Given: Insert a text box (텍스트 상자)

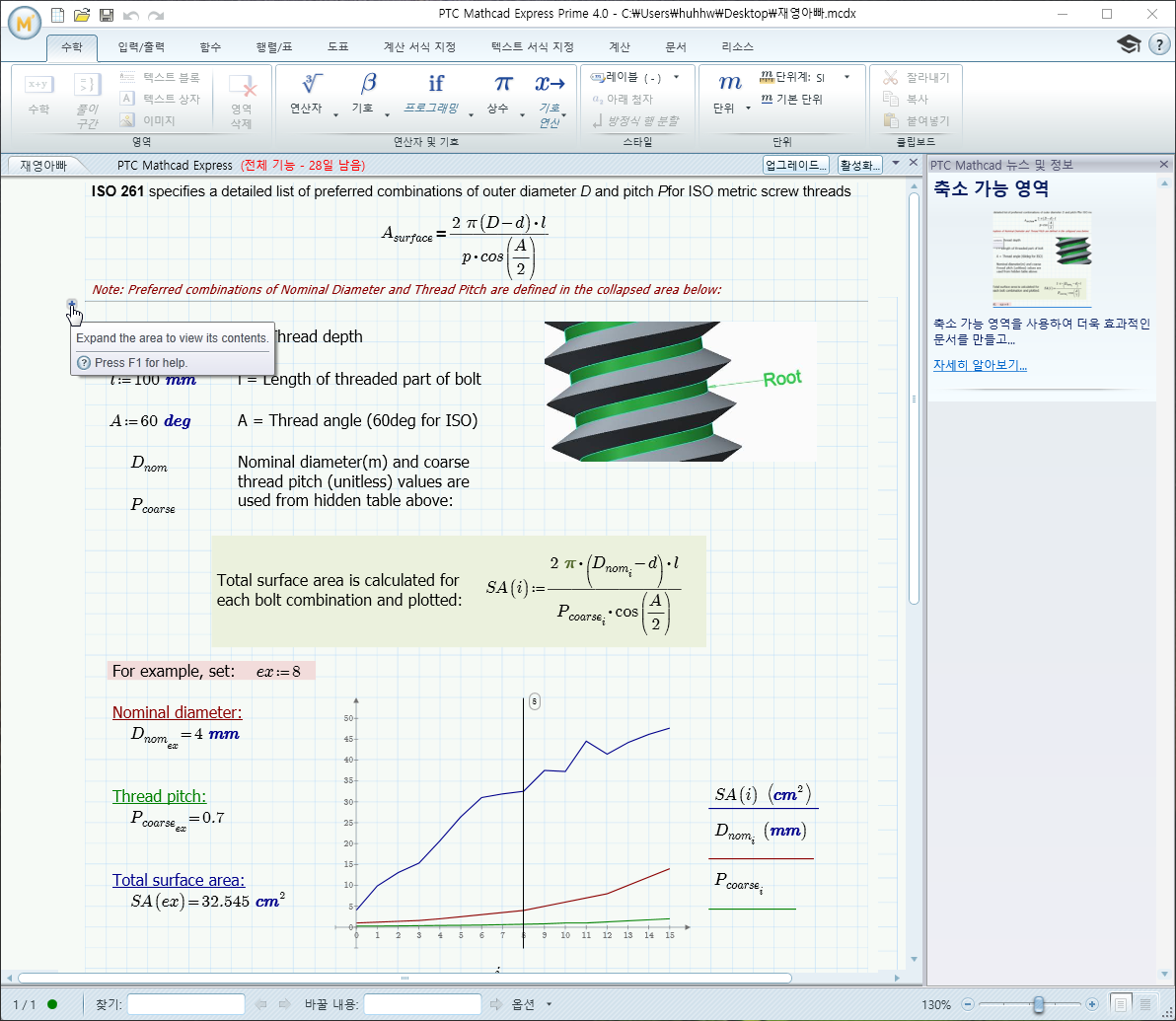Looking at the screenshot, I should click(x=160, y=99).
